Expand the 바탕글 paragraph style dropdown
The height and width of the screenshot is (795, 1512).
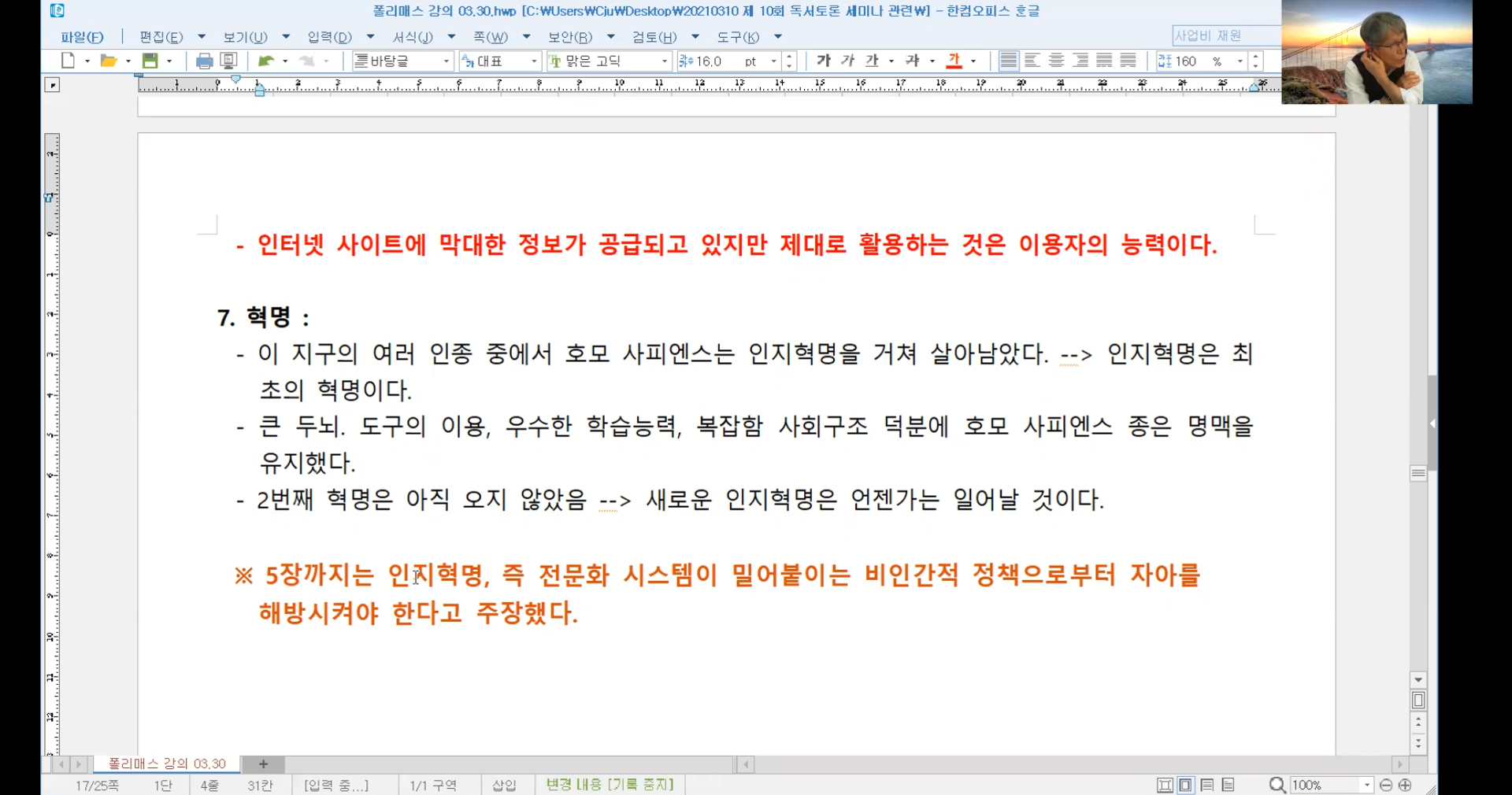(x=447, y=61)
